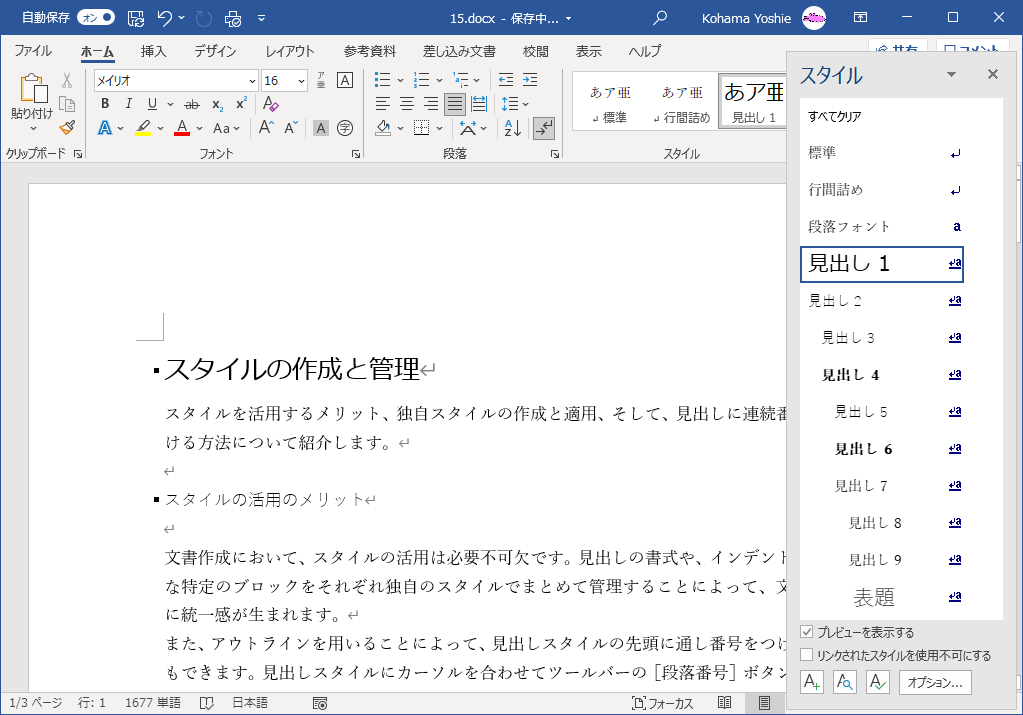Click the justify alignment icon
1023x715 pixels.
454,104
